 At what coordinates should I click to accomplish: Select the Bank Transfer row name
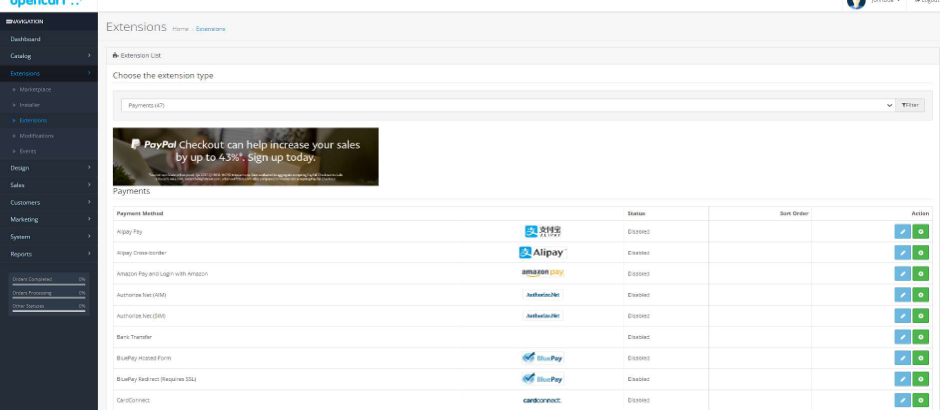click(x=134, y=337)
